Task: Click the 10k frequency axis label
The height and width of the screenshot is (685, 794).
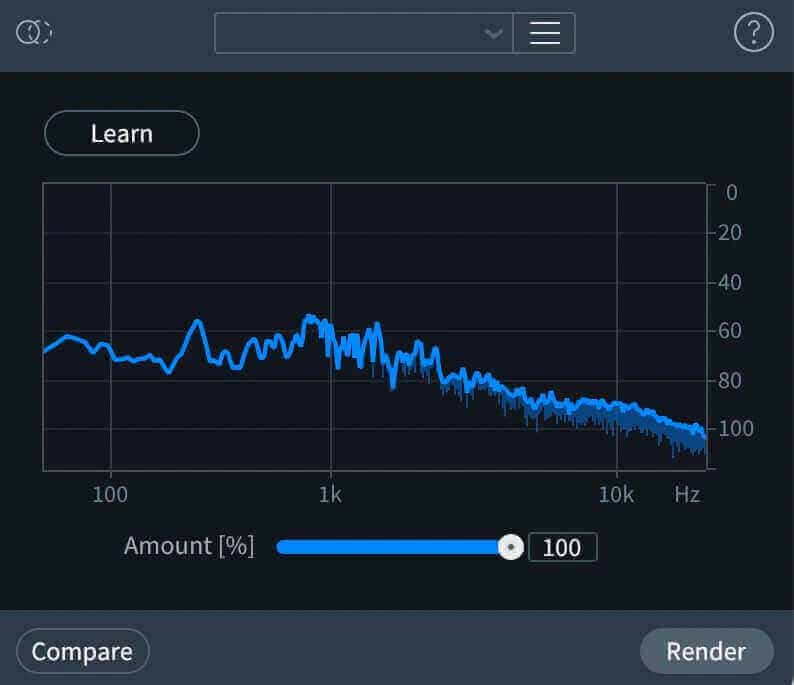Action: pyautogui.click(x=616, y=494)
